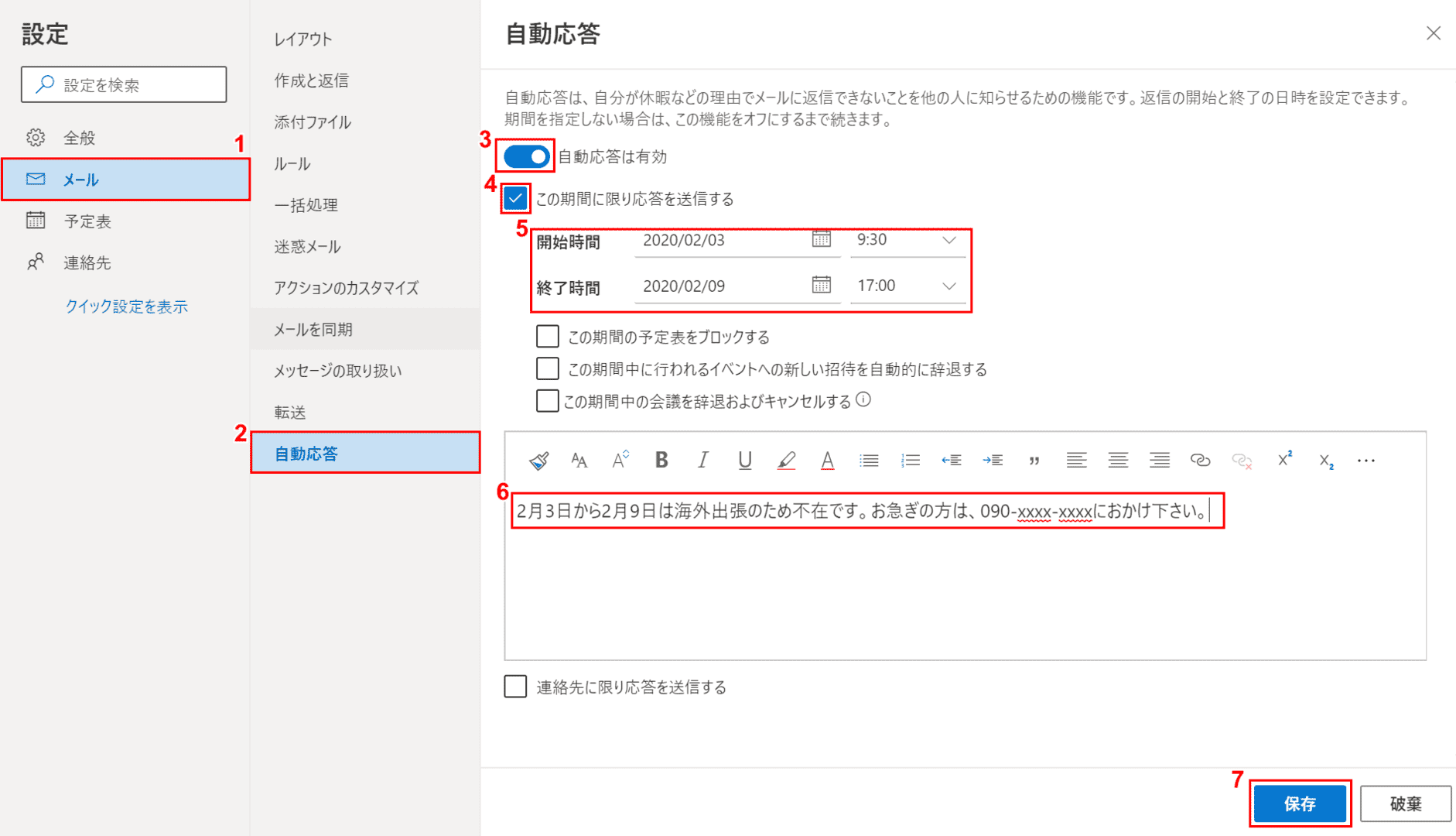Toggle underline formatting
This screenshot has height=836, width=1456.
point(744,461)
